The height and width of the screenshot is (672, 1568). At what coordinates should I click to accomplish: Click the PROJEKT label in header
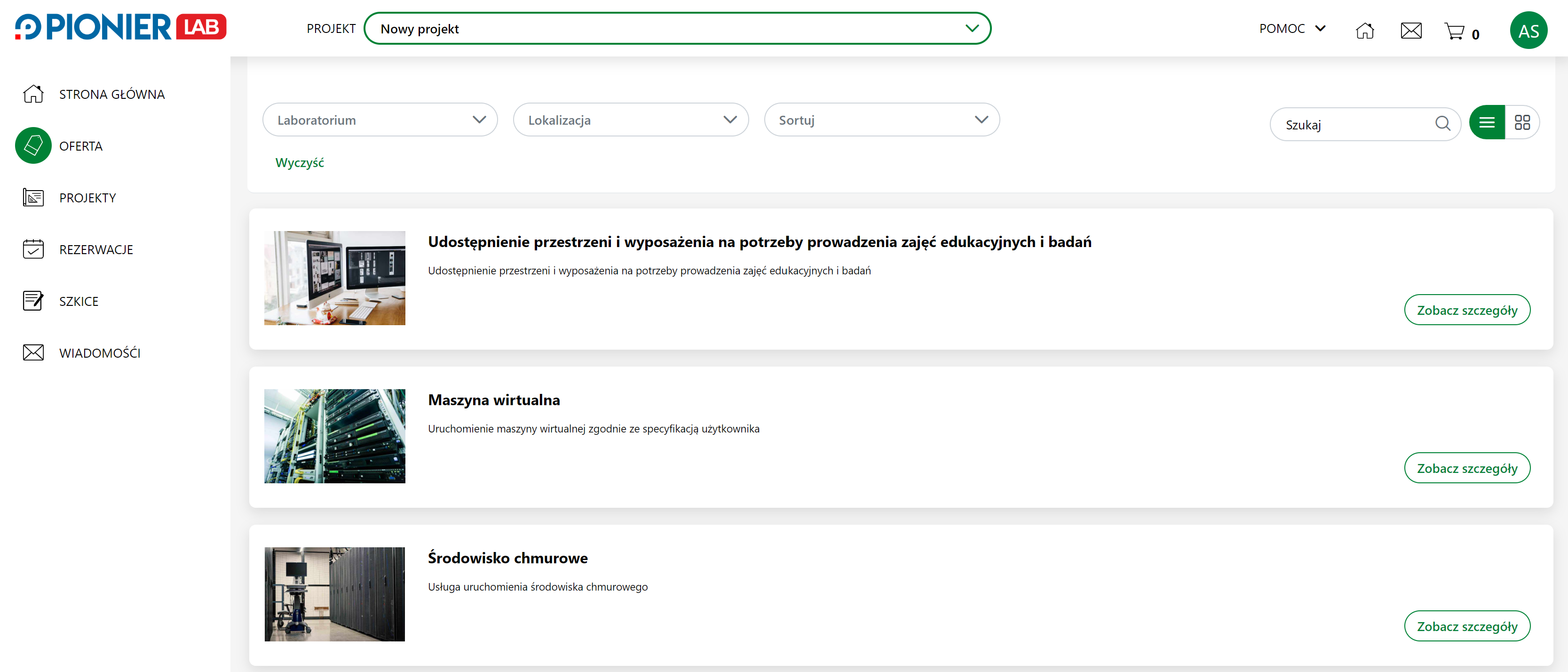coord(331,29)
